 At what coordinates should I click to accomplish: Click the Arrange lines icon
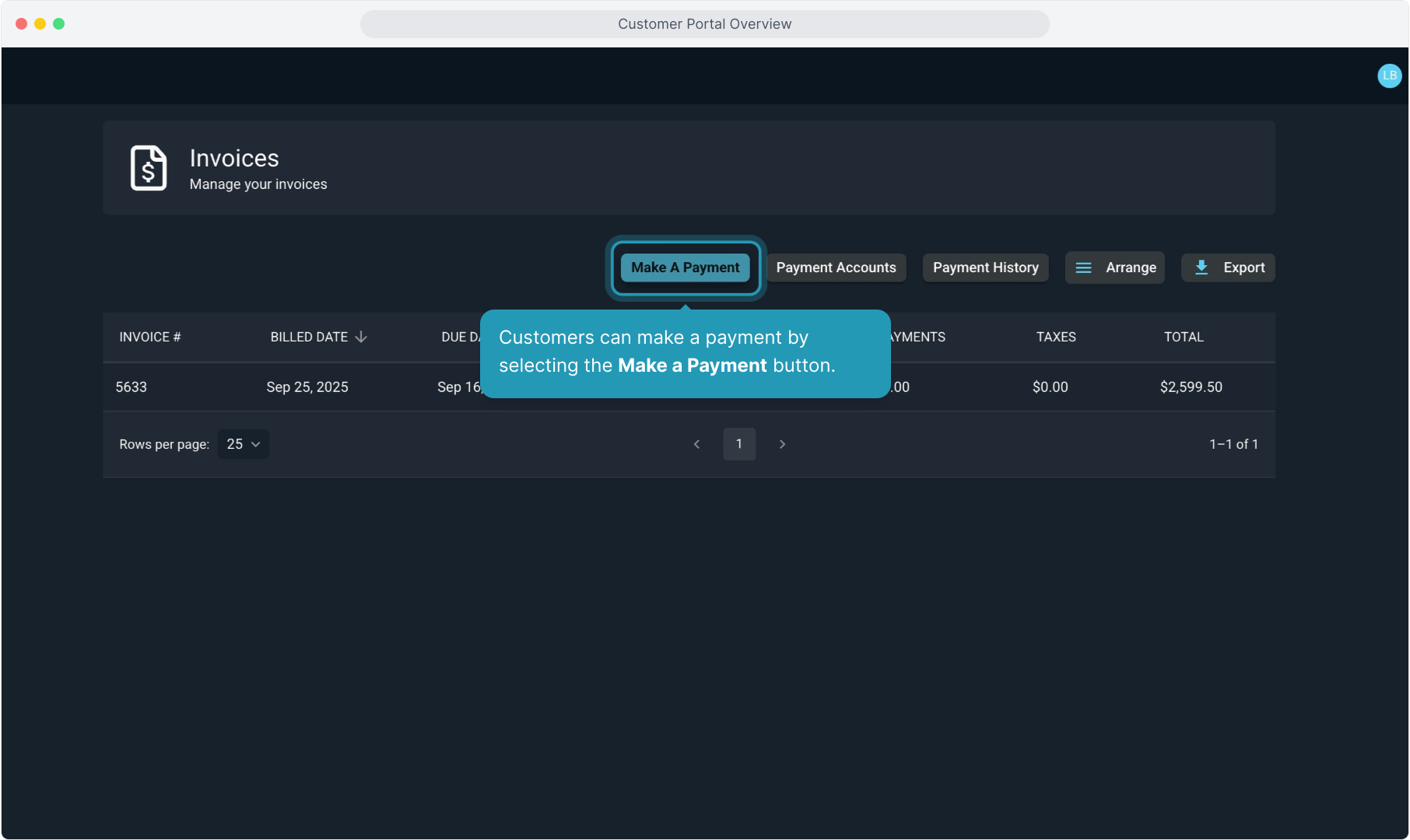point(1083,268)
